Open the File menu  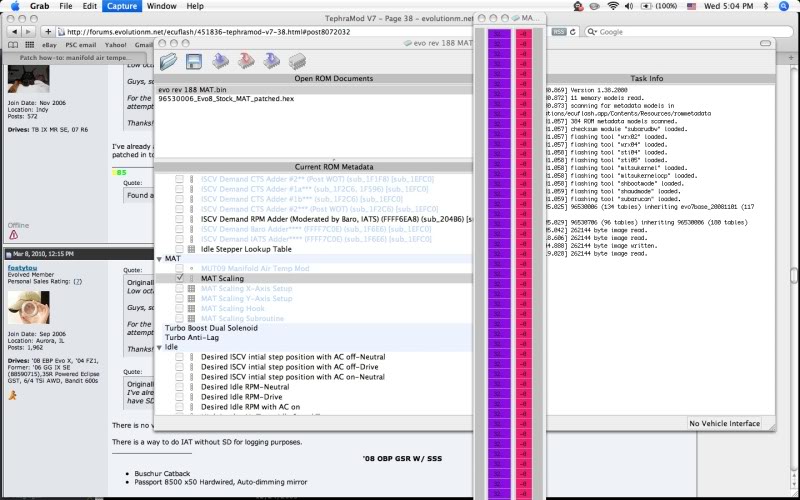pos(66,6)
